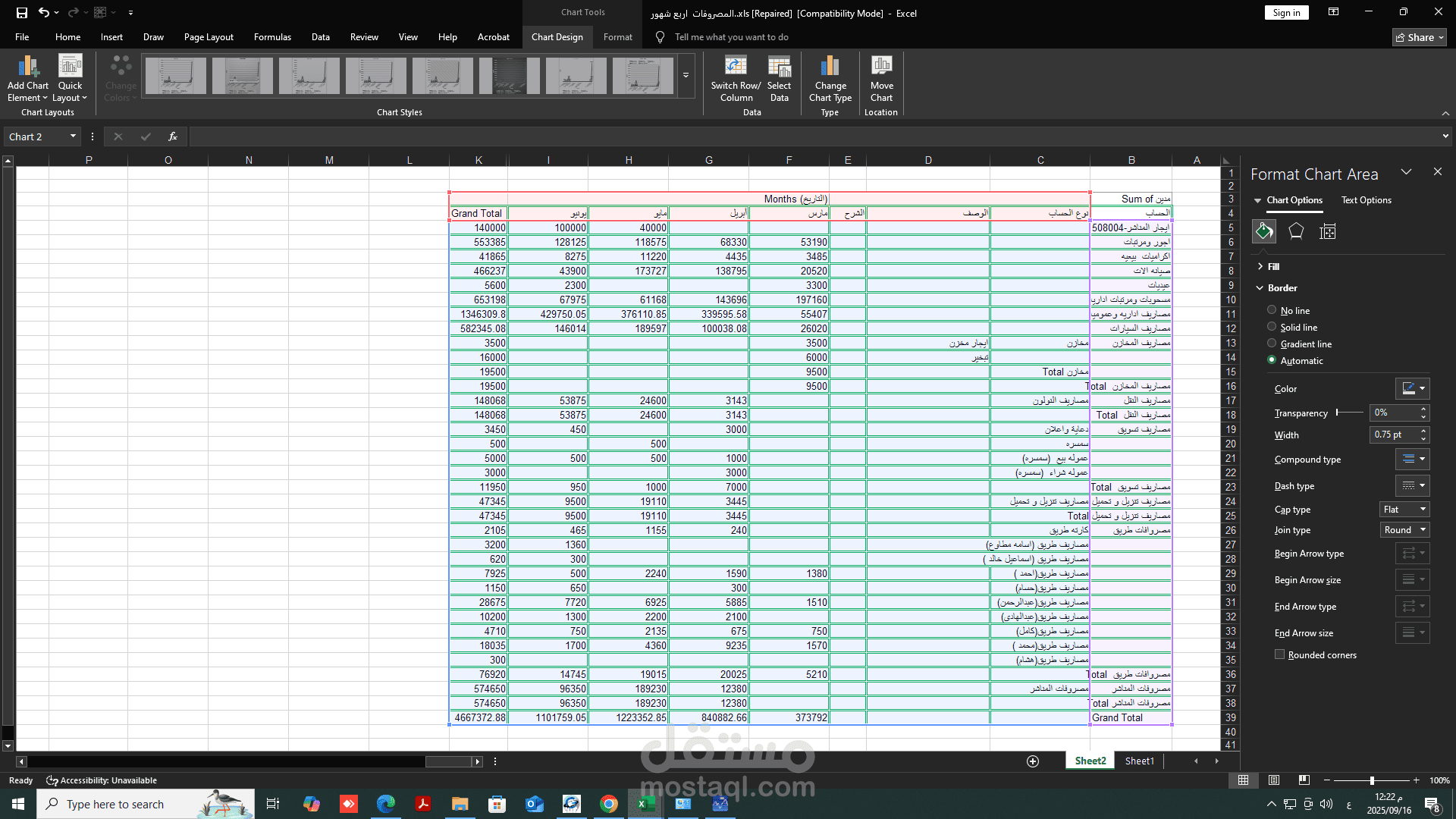The image size is (1456, 819).
Task: Select Fill & Line paint bucket icon
Action: [1264, 231]
